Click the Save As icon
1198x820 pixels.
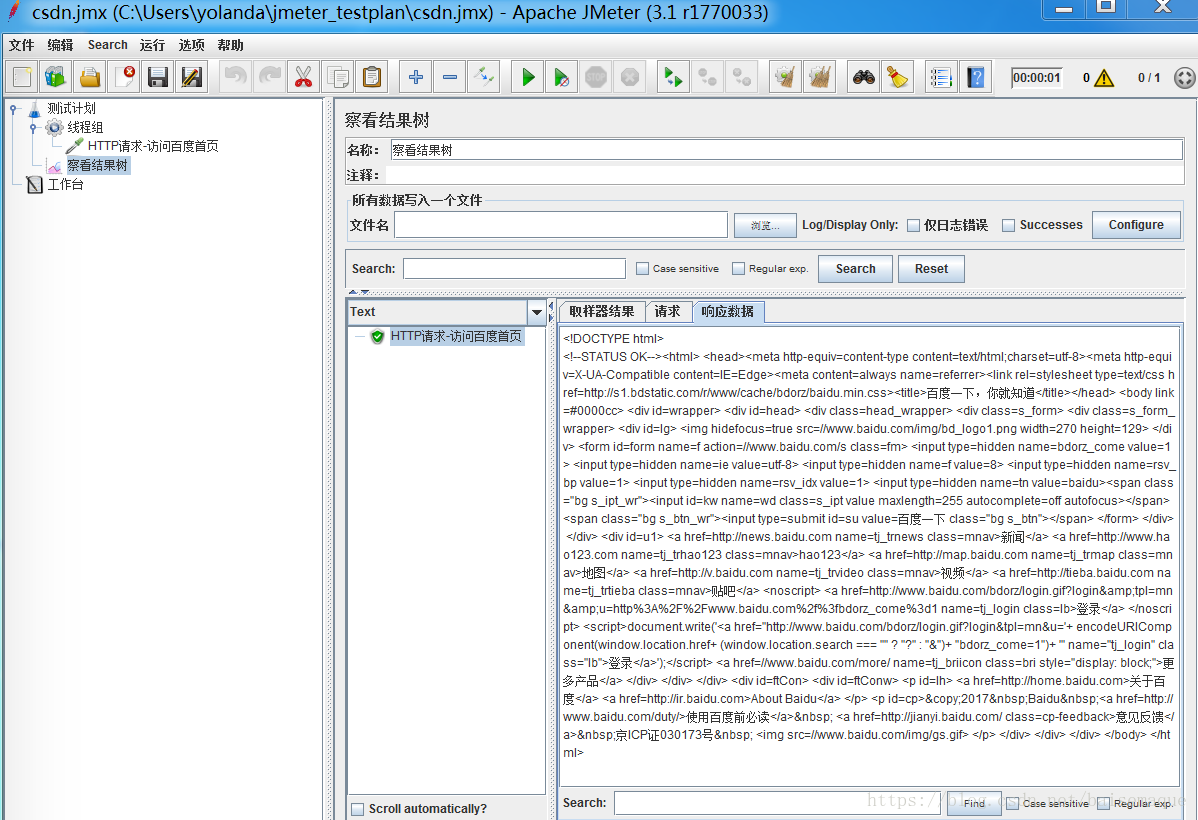[x=192, y=77]
